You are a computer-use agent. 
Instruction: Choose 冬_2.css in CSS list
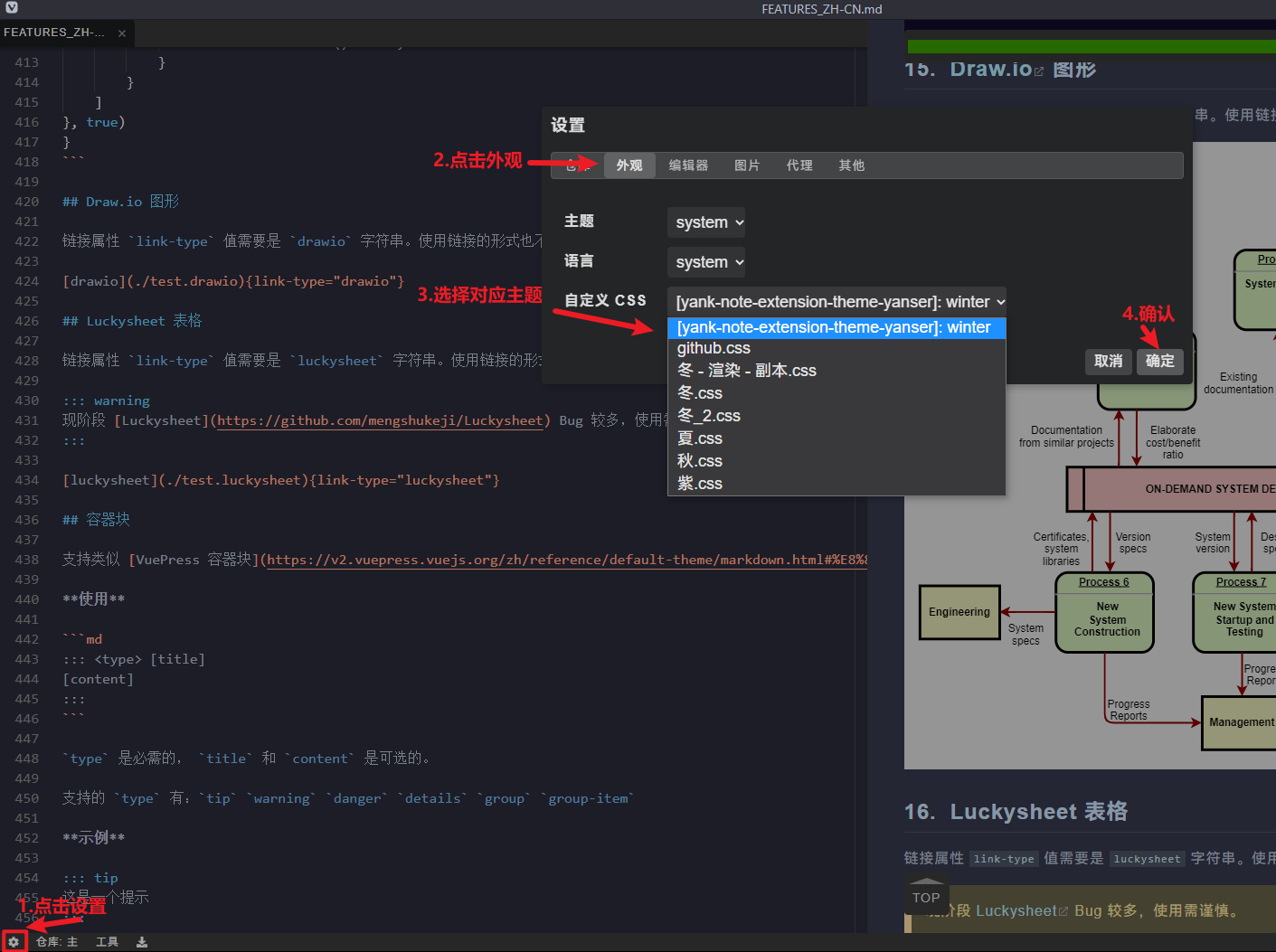[x=836, y=416]
